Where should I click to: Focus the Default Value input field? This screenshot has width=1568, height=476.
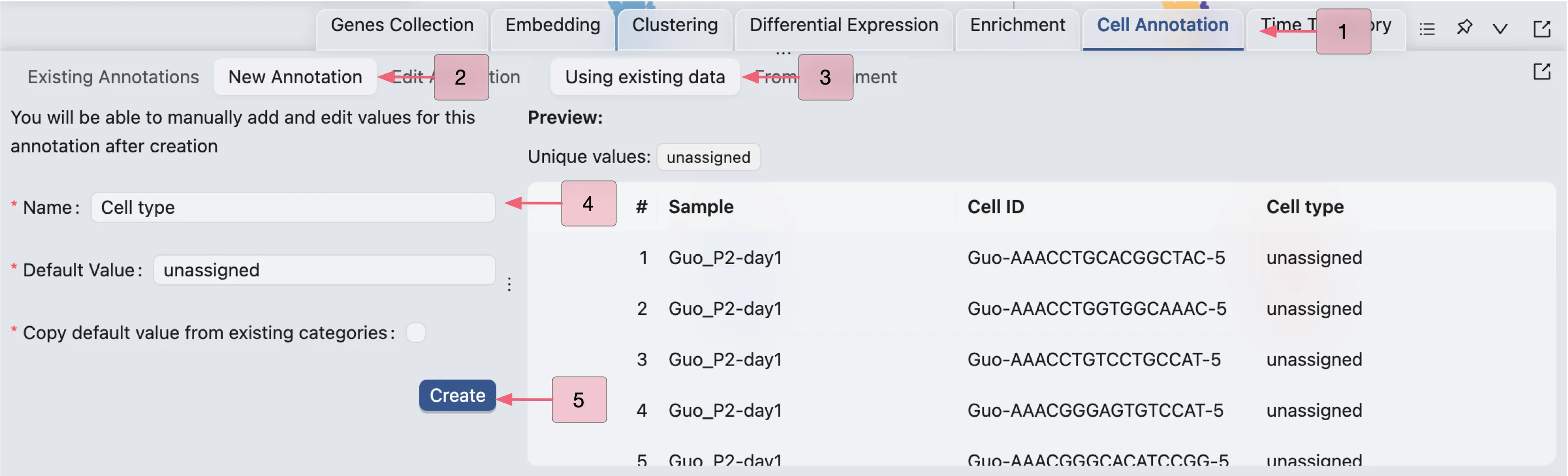[324, 270]
